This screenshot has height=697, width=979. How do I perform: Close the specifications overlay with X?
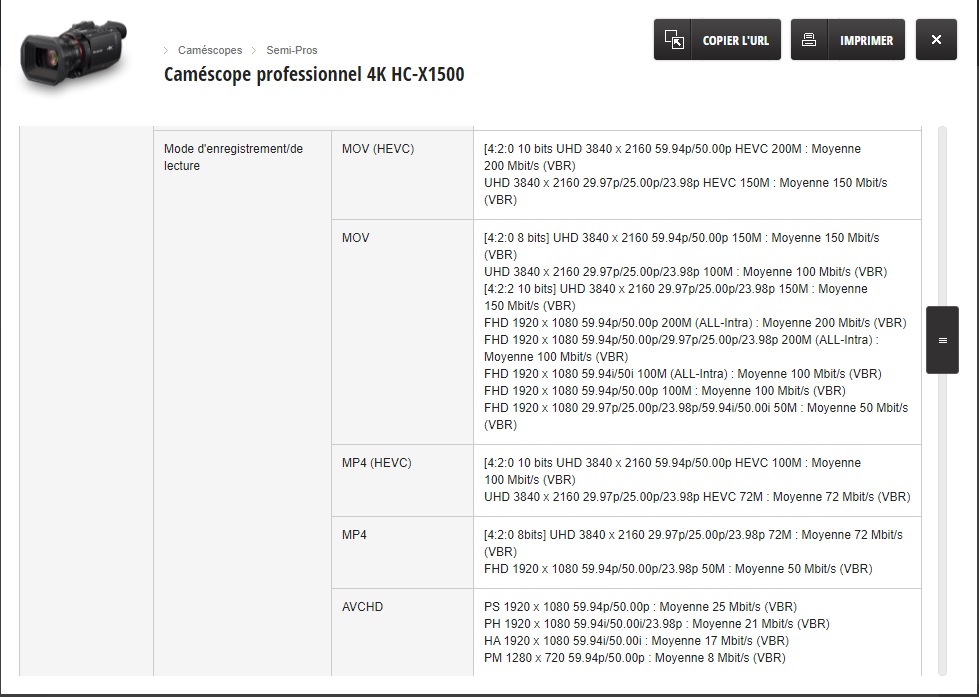click(936, 40)
